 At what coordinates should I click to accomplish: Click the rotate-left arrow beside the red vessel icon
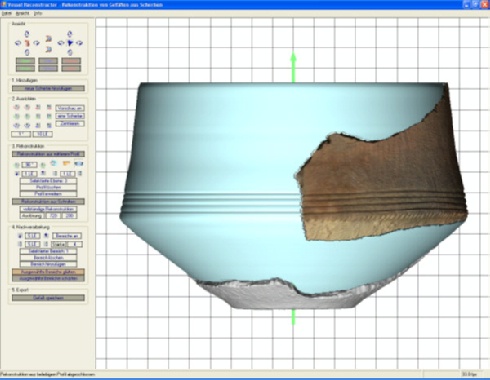click(18, 43)
